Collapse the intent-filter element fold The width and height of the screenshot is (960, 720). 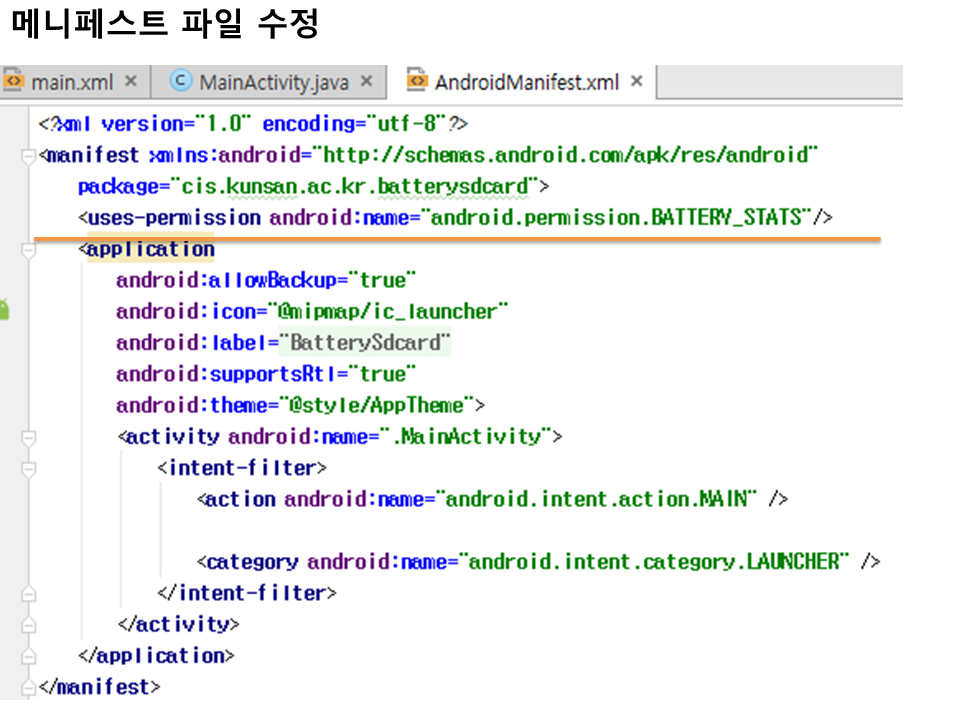click(x=28, y=468)
